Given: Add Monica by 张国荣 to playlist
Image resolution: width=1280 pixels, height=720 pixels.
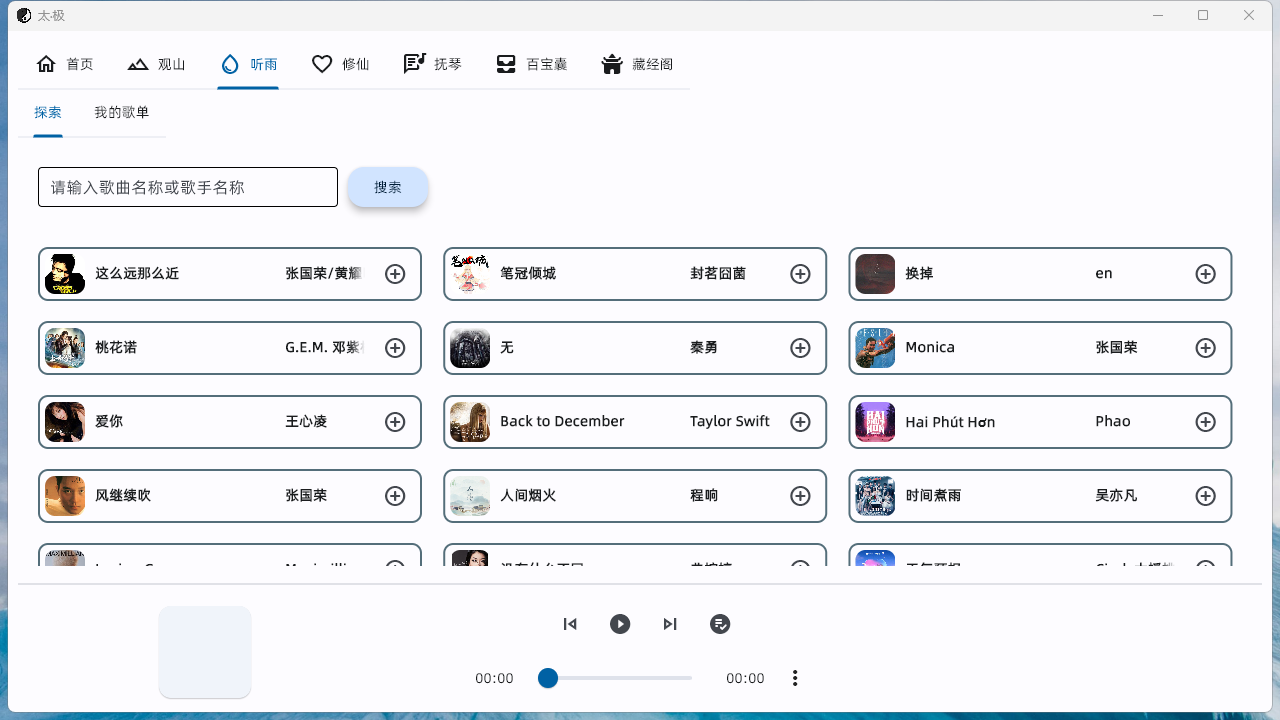Looking at the screenshot, I should pyautogui.click(x=1206, y=348).
